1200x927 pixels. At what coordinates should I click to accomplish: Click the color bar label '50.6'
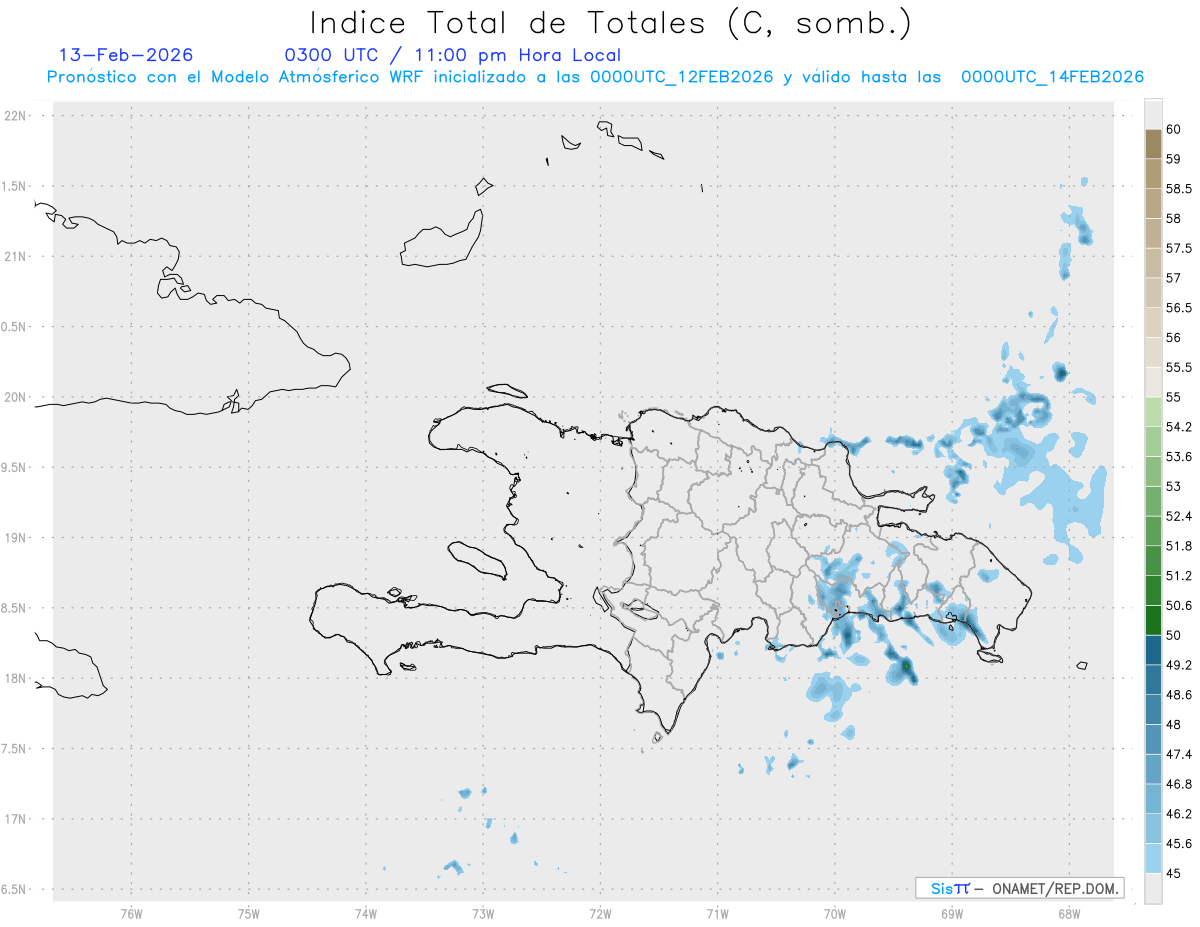(x=1179, y=605)
